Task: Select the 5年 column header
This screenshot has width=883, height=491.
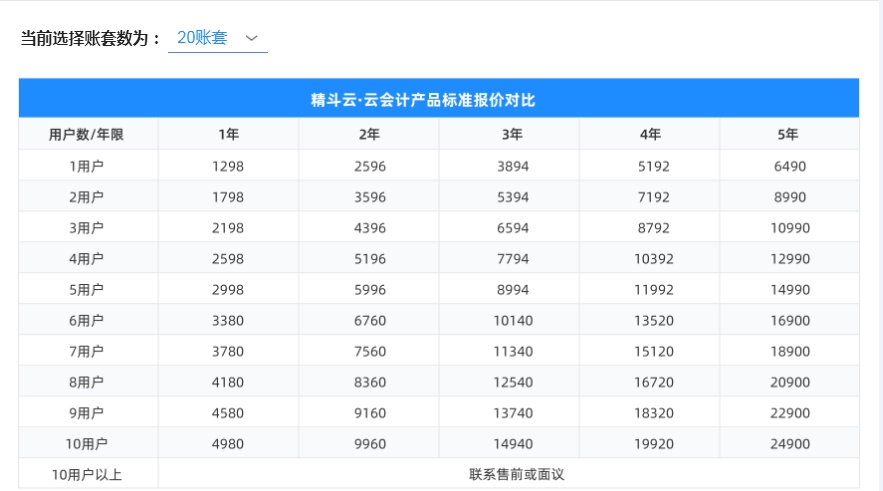Action: coord(788,134)
